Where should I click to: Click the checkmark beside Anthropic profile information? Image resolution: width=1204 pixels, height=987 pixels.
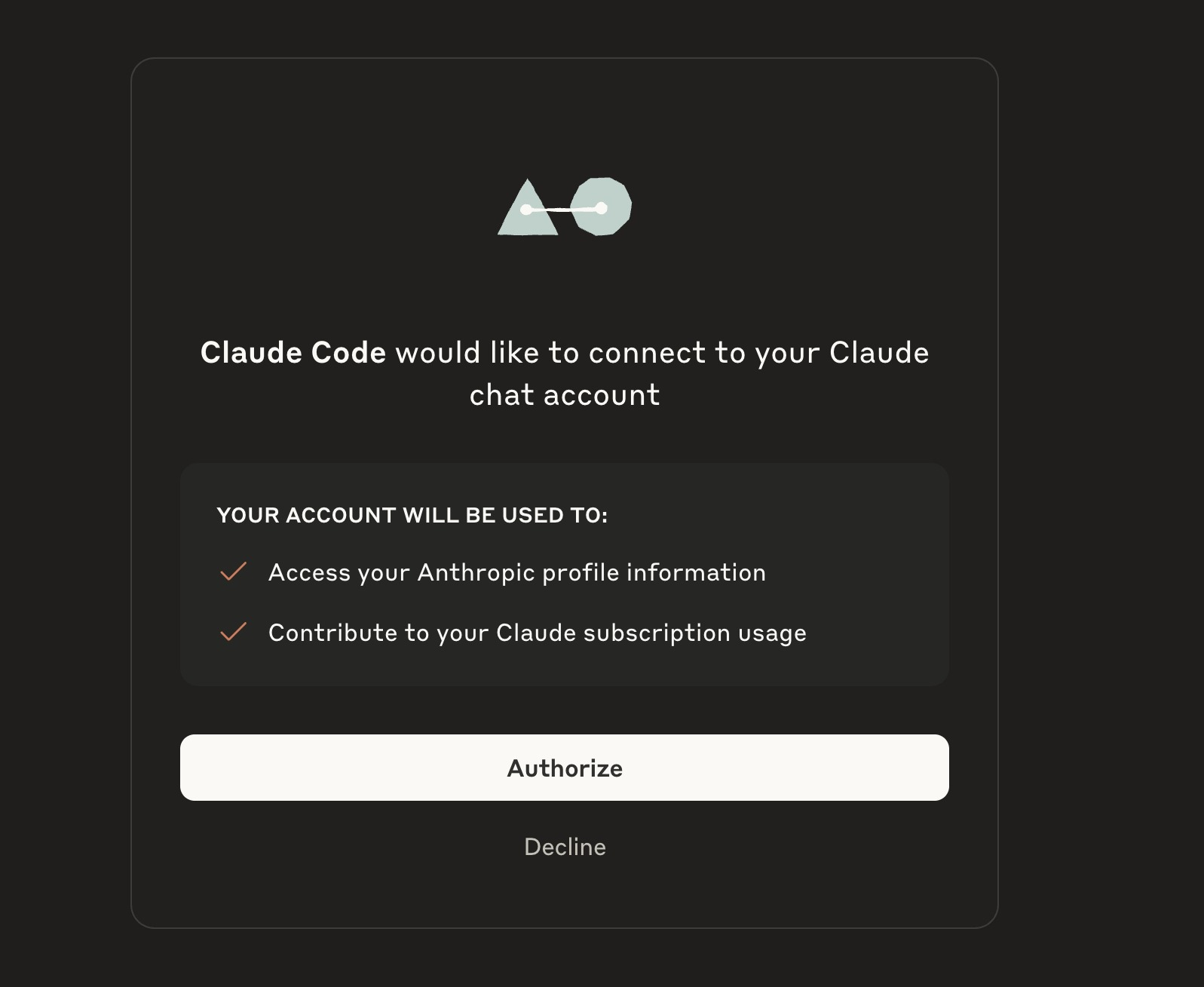point(233,572)
